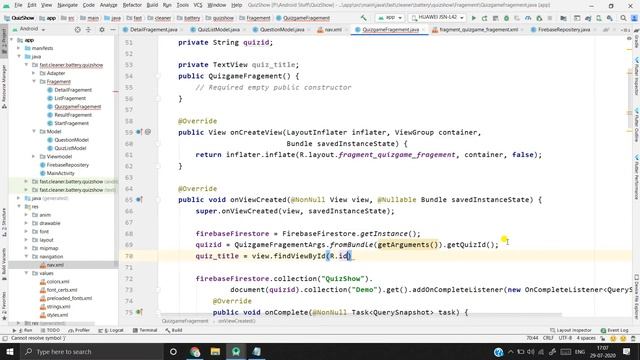640x360 pixels.
Task: Click the locate file target icon in Project panel
Action: pyautogui.click(x=78, y=29)
